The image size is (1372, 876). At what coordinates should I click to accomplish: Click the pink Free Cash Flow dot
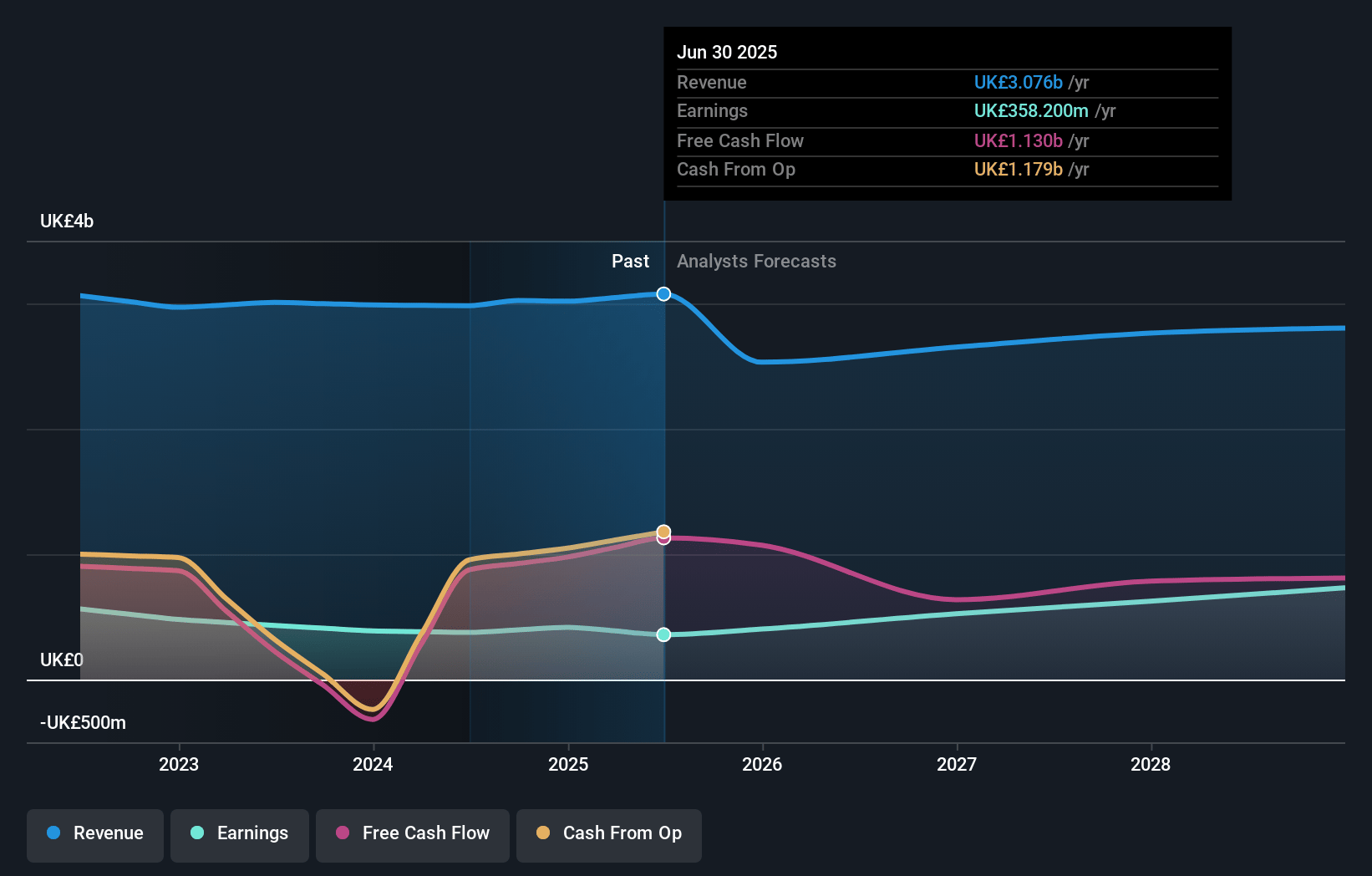pos(343,833)
